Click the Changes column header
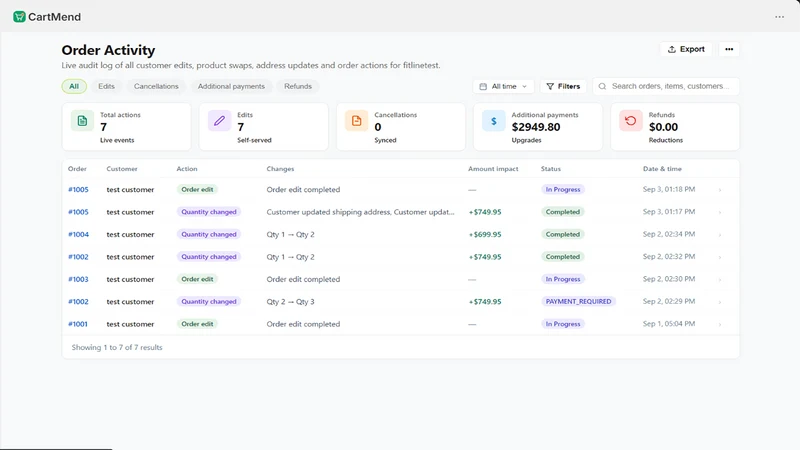The image size is (800, 450). pyautogui.click(x=280, y=169)
